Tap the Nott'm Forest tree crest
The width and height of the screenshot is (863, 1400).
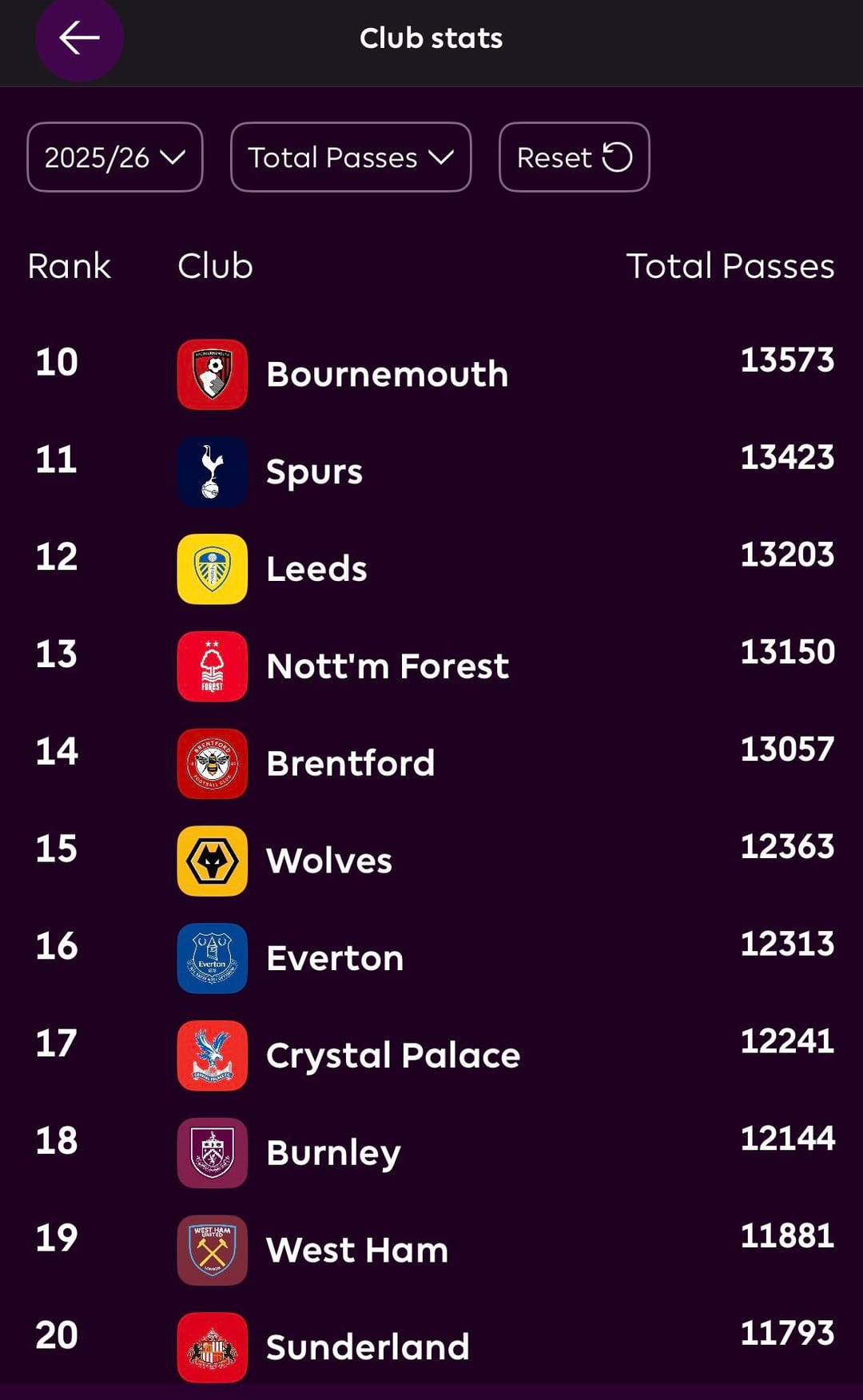click(212, 666)
